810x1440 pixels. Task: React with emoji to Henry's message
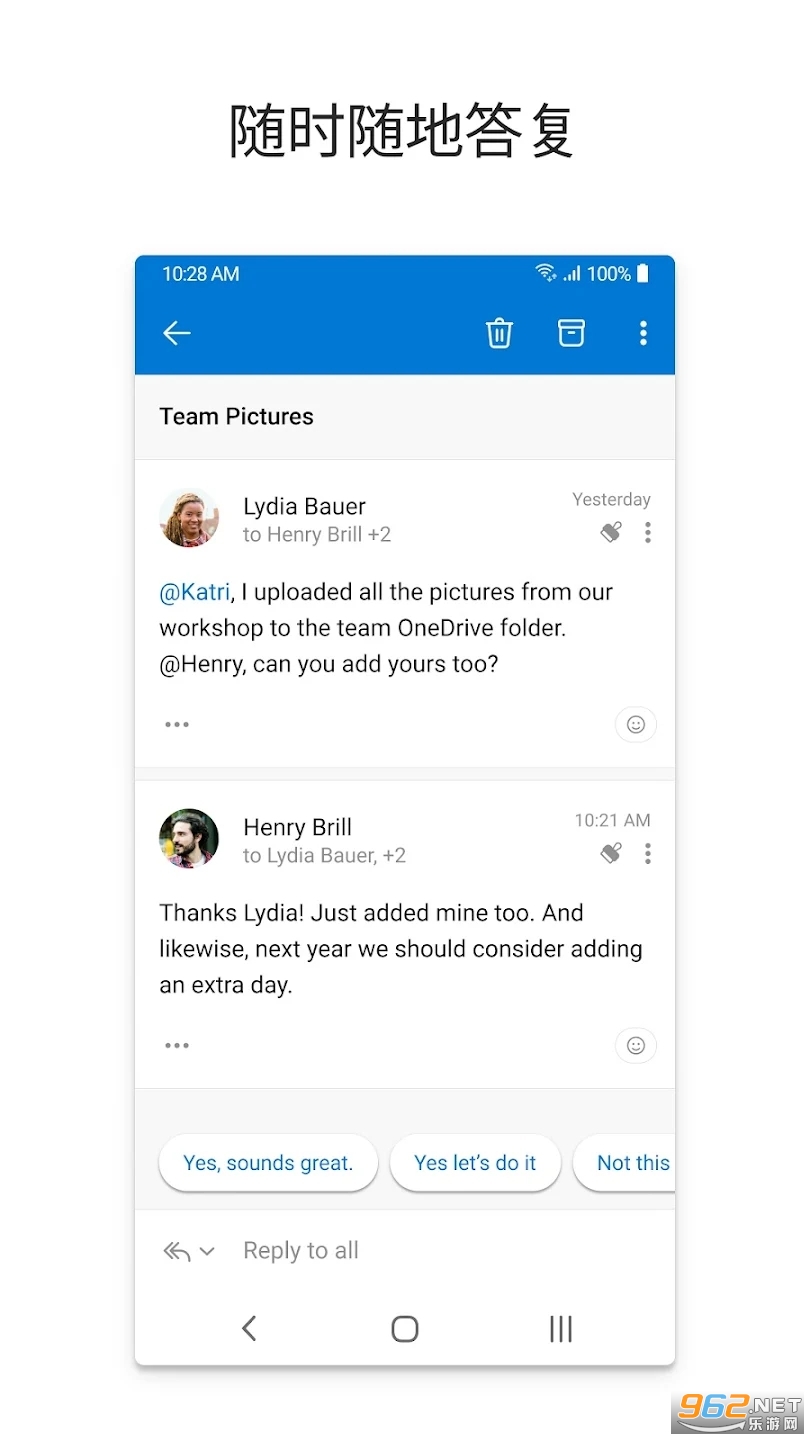(635, 1046)
